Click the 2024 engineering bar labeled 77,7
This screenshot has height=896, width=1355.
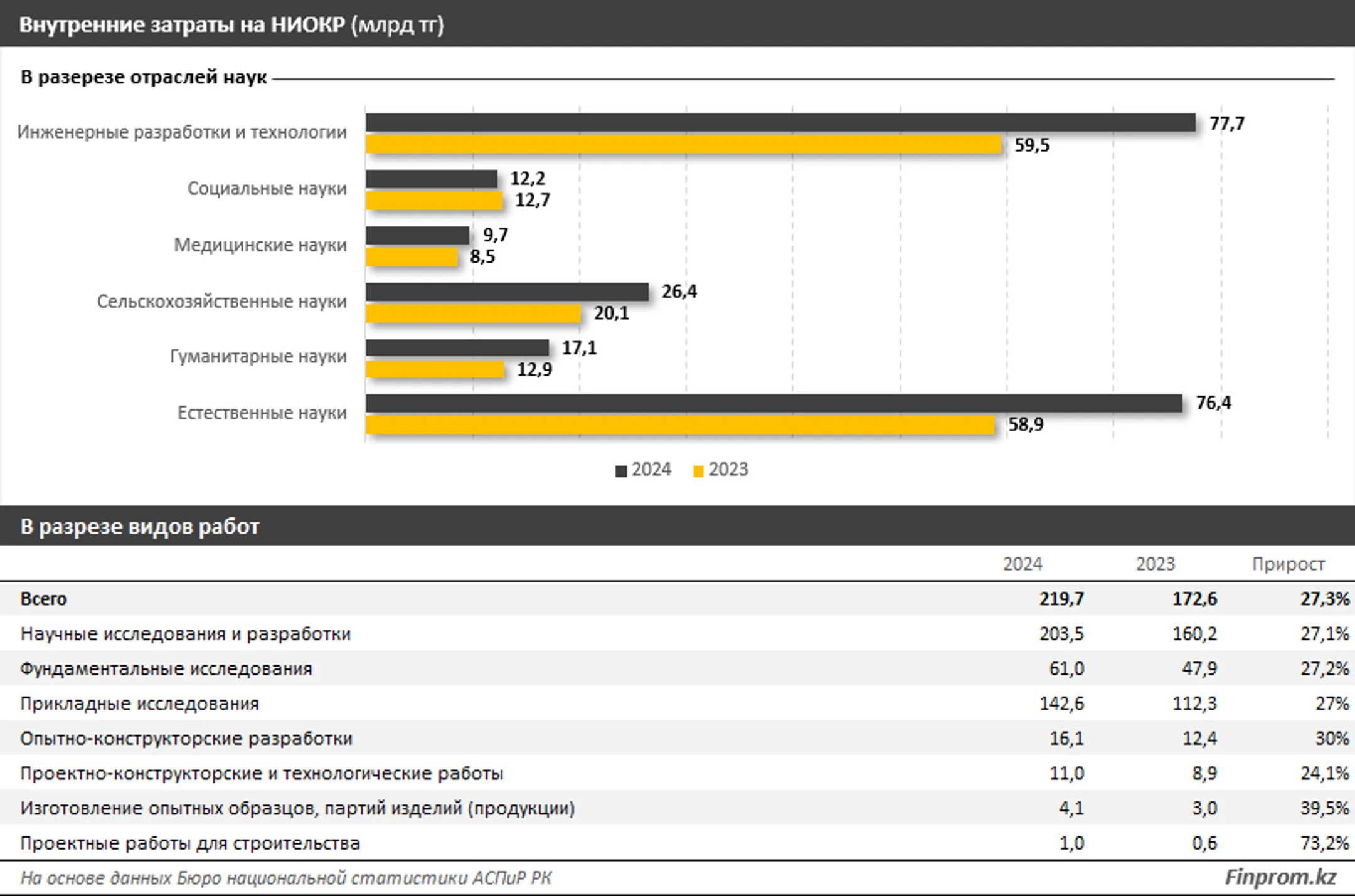point(780,123)
